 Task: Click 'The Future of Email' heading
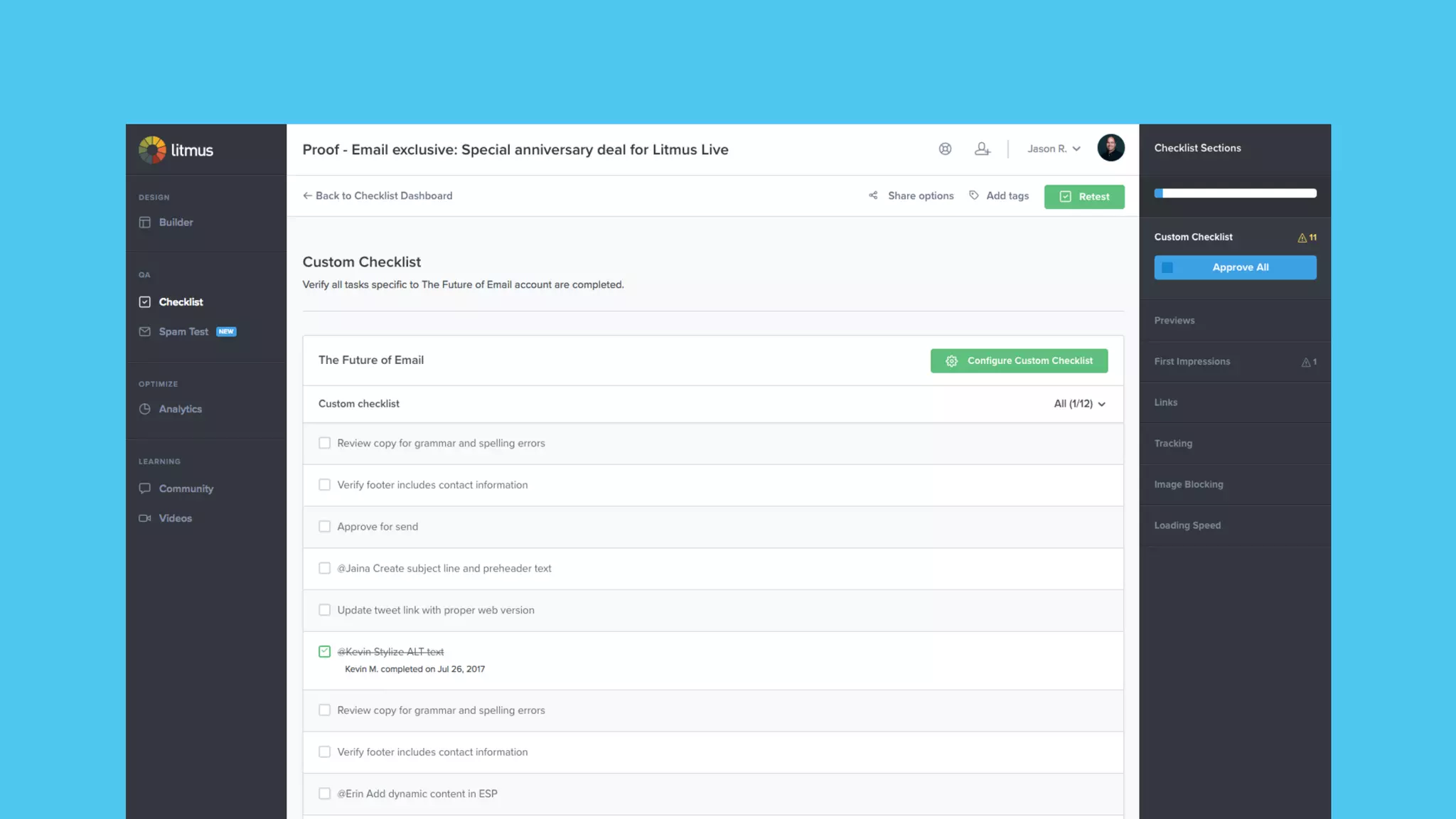tap(371, 360)
